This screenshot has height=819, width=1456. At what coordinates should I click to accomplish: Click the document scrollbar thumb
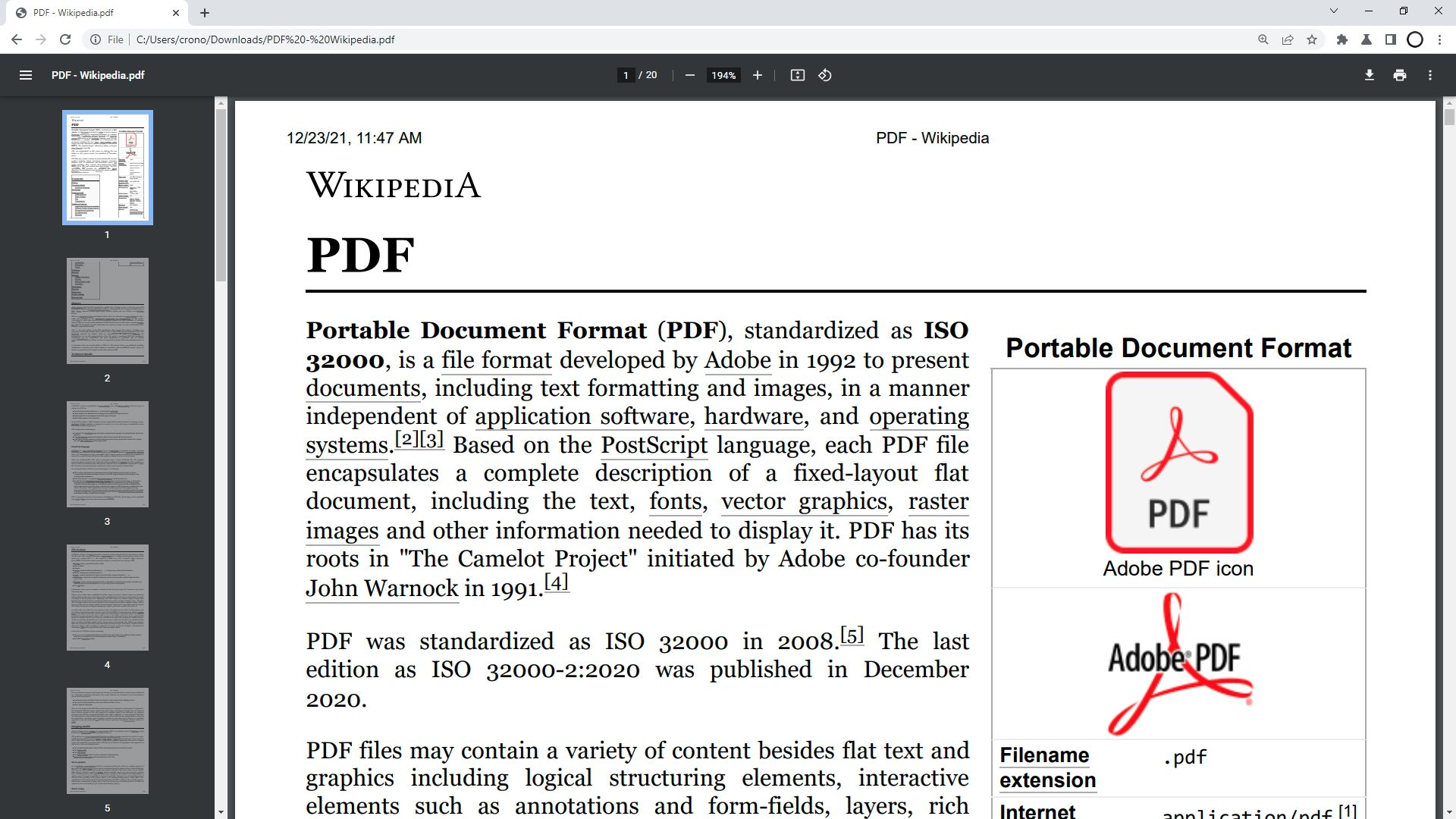coord(1449,118)
